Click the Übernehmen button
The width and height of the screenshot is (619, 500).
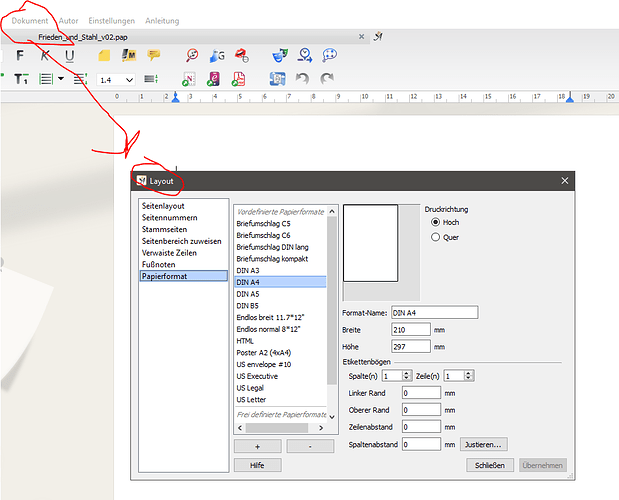pos(543,465)
